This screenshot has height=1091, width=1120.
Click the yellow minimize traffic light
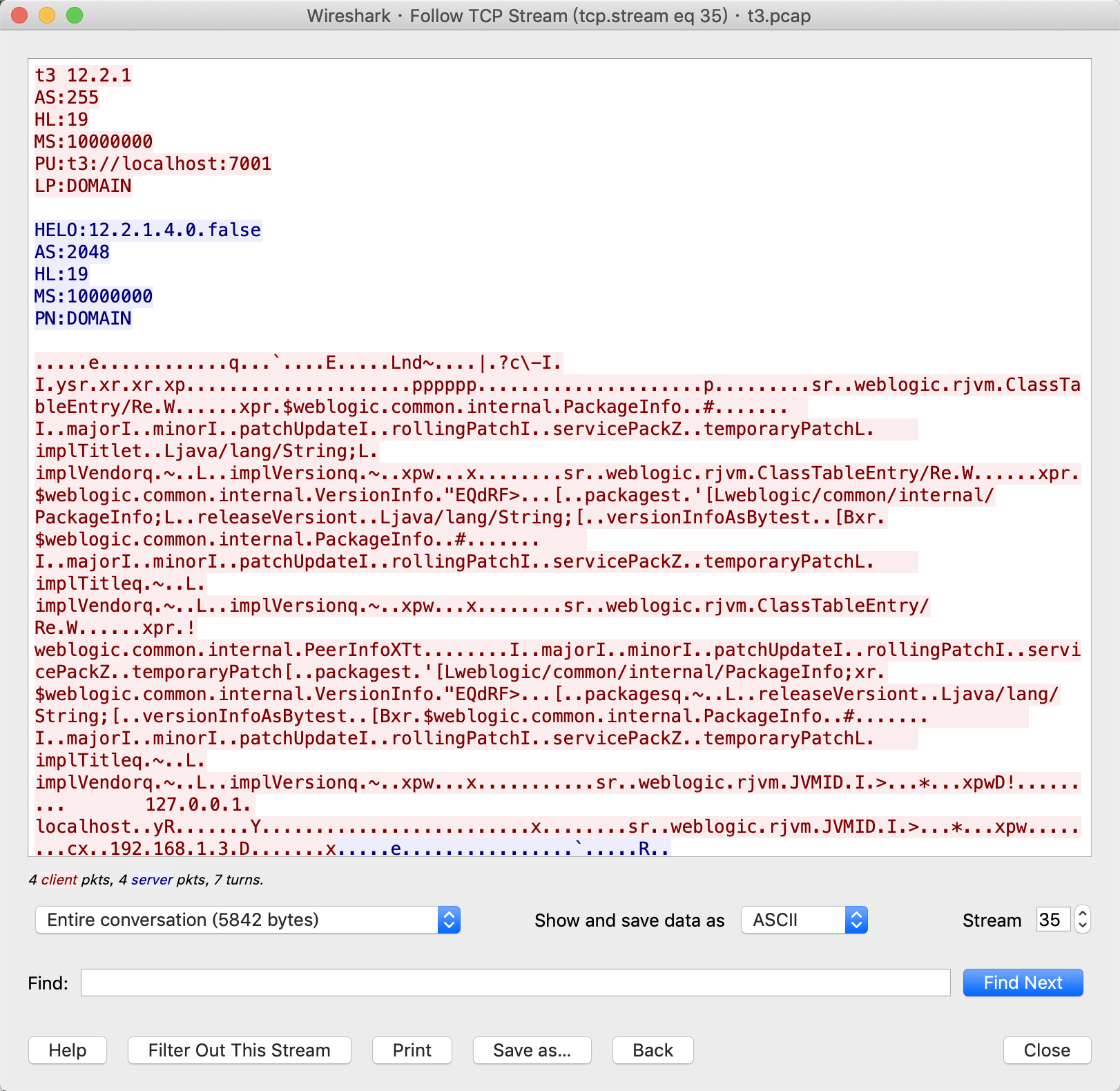tap(46, 15)
